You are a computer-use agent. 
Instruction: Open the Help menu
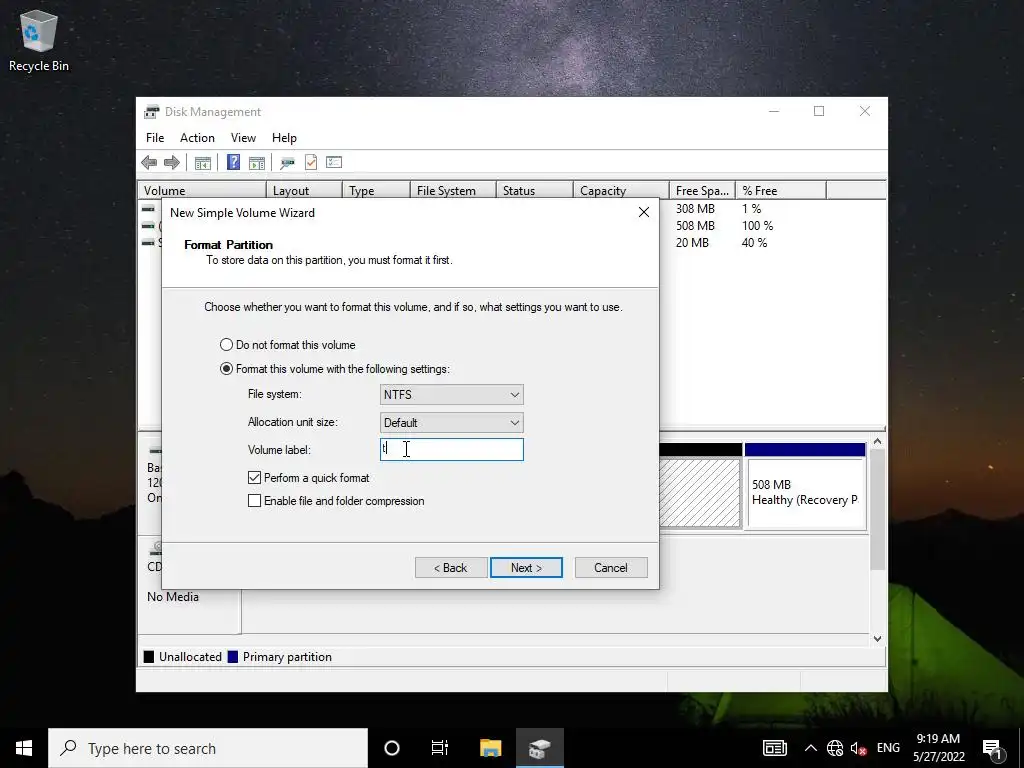[284, 138]
